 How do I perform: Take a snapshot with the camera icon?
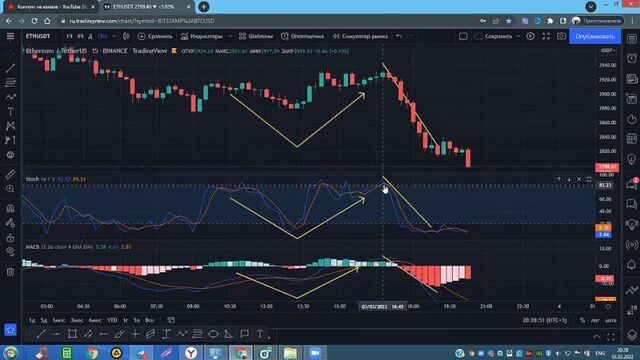(562, 36)
